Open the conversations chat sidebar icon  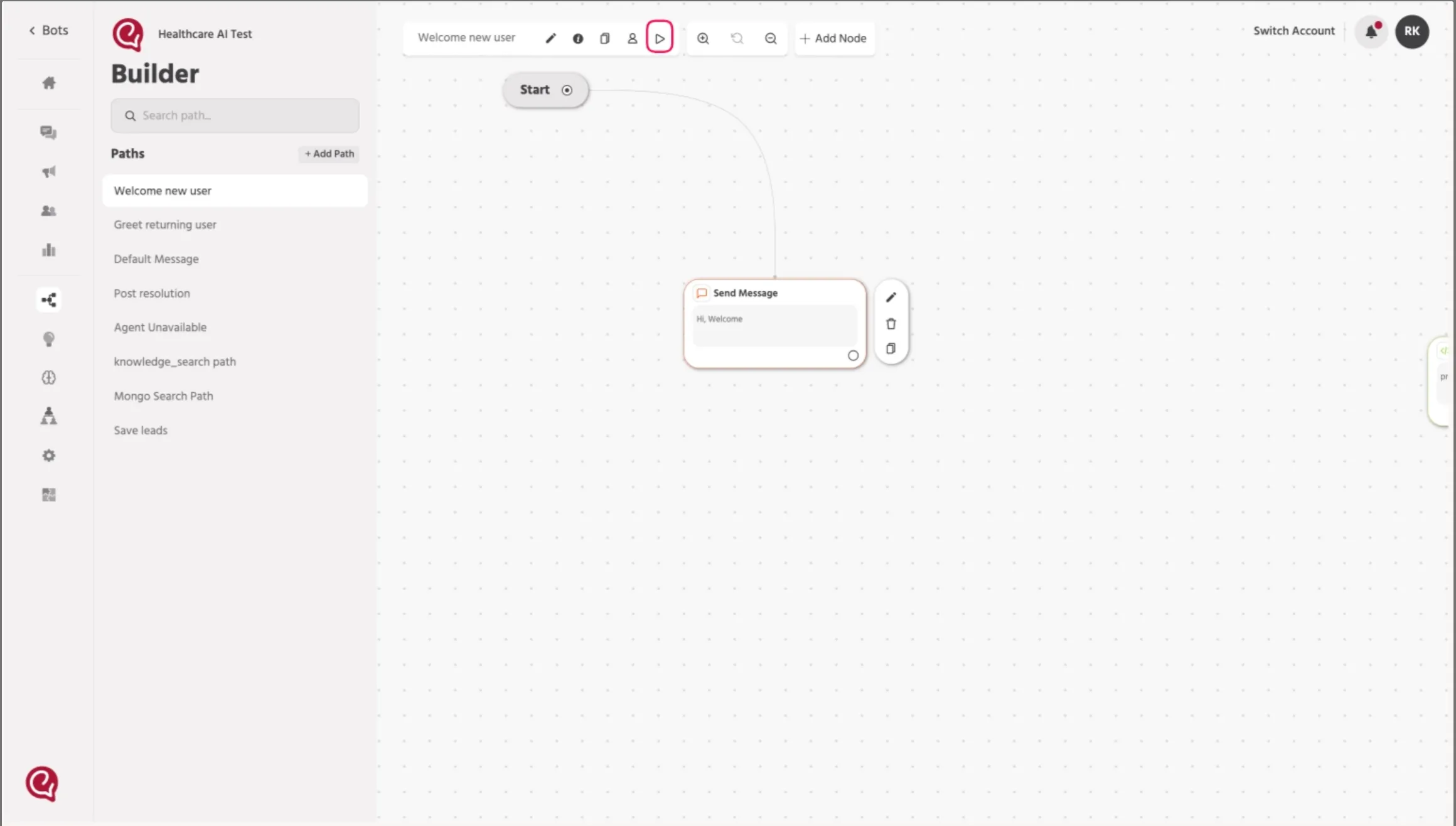point(49,132)
